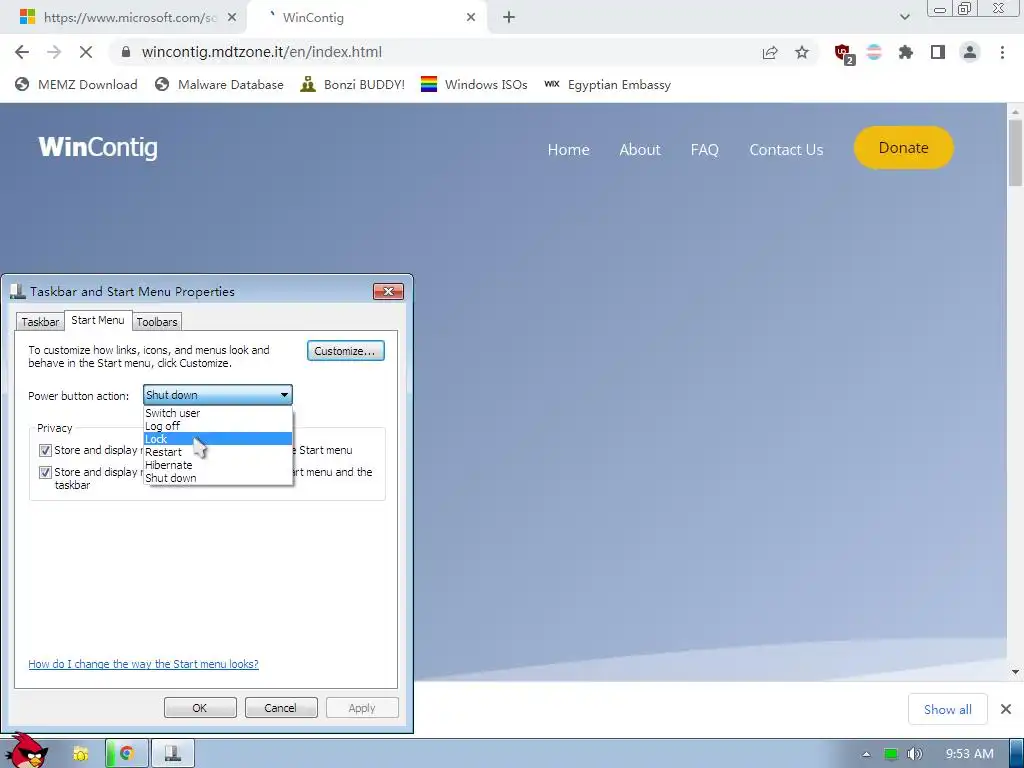View site security lock icon
This screenshot has height=768, width=1024.
pos(126,52)
